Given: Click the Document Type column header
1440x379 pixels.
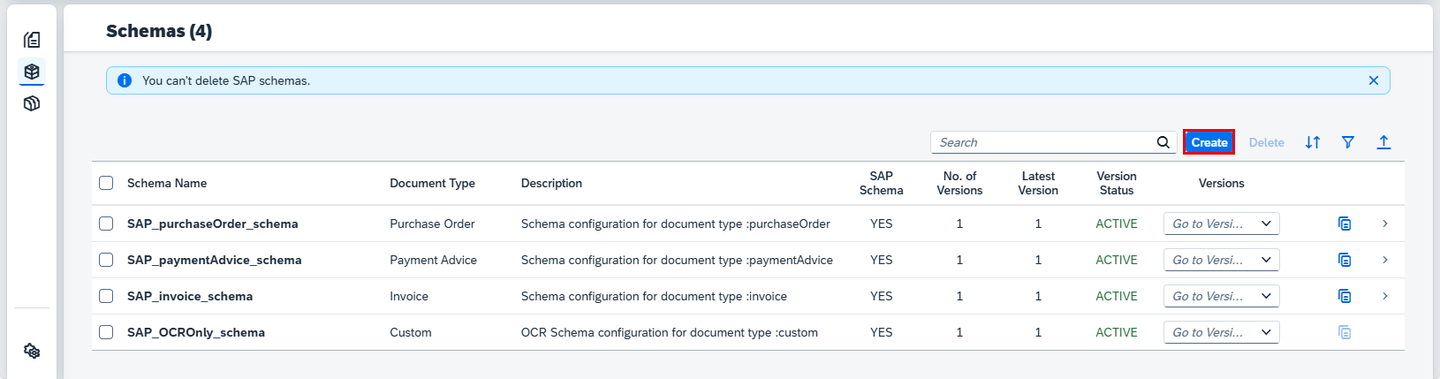Looking at the screenshot, I should pyautogui.click(x=432, y=183).
